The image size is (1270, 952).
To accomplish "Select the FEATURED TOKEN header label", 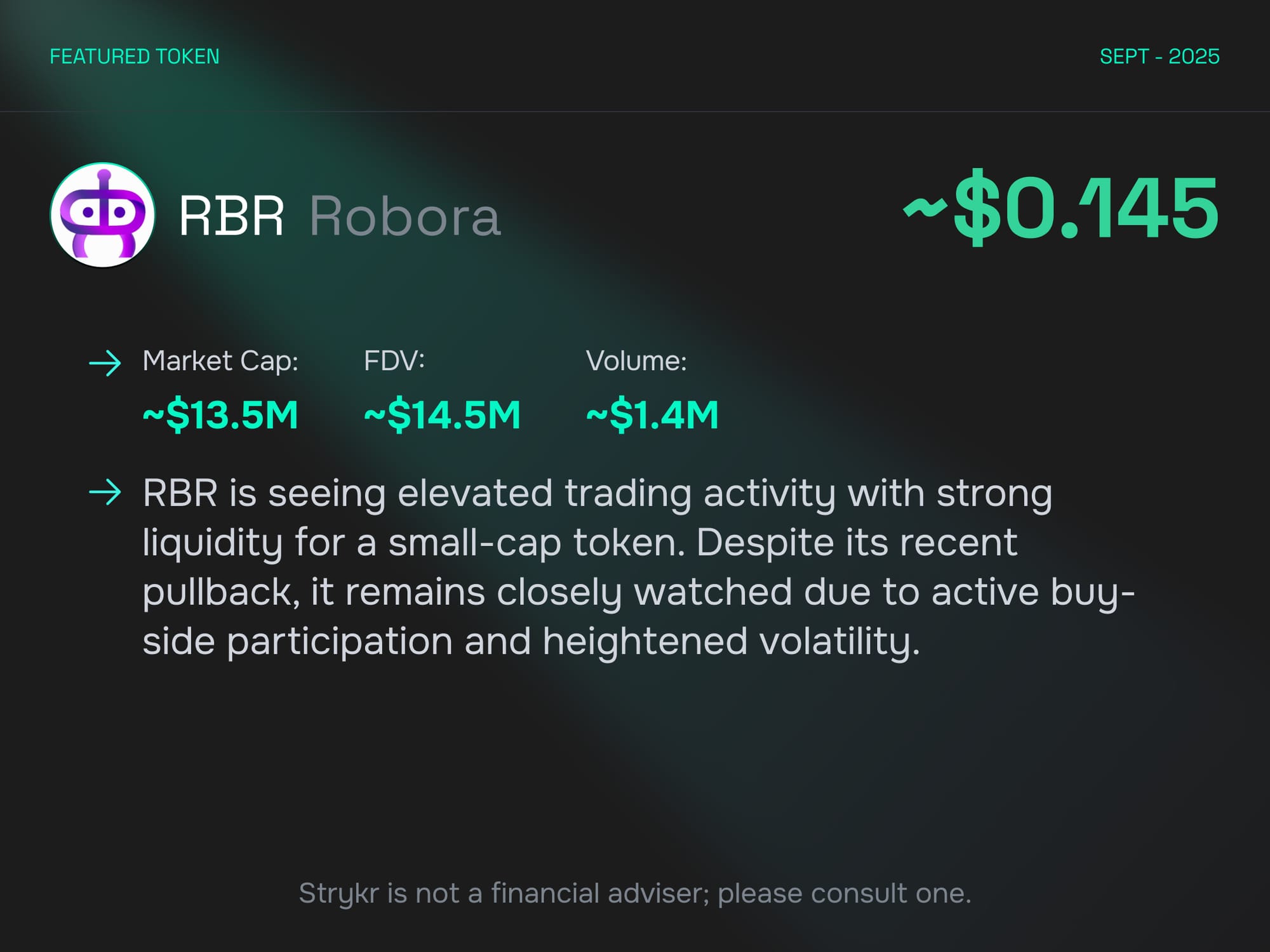I will point(135,56).
